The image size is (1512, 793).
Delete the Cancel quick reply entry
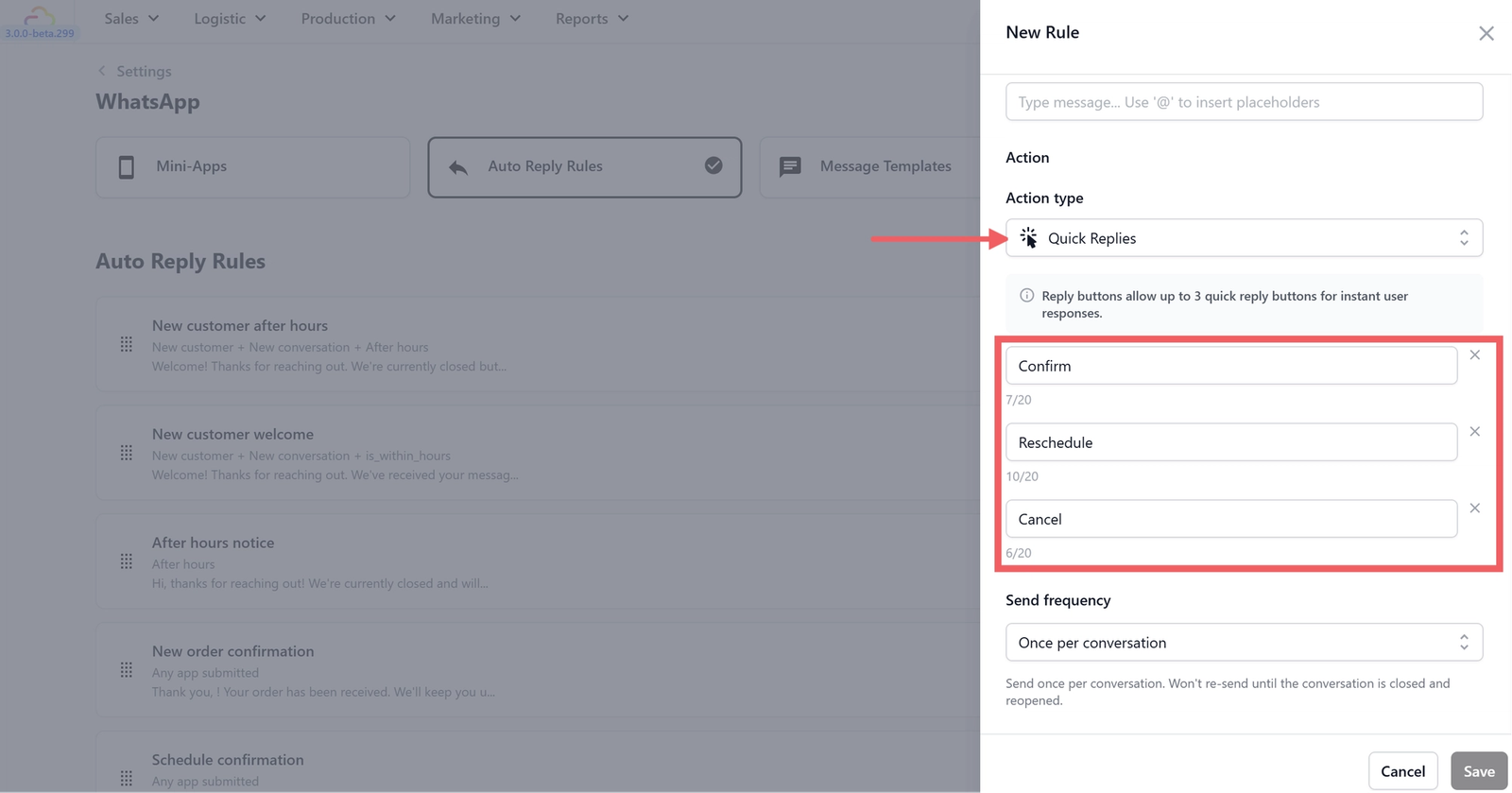[x=1474, y=509]
